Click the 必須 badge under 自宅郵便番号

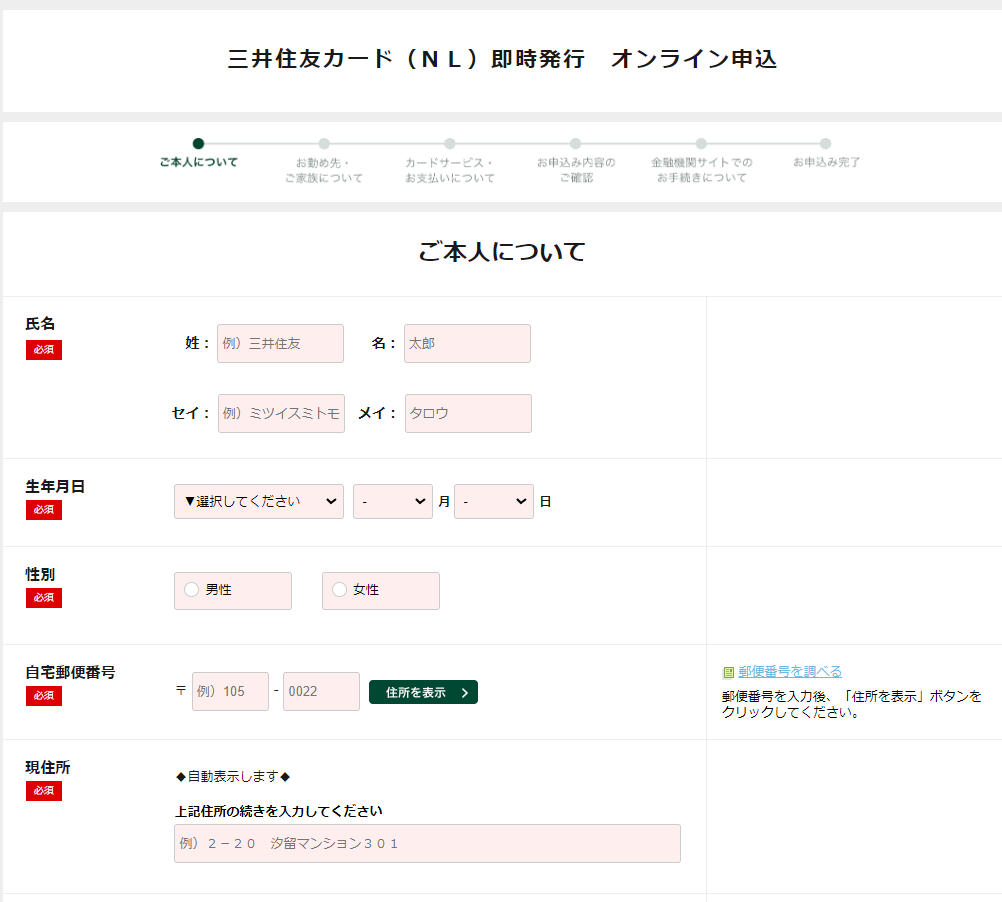(x=44, y=696)
